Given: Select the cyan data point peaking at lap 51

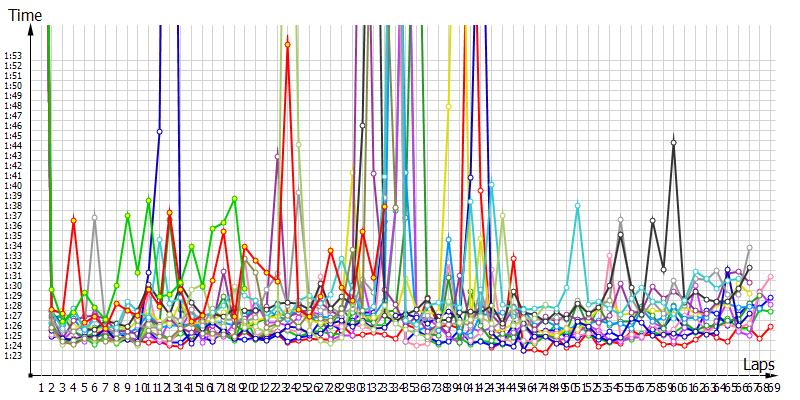Looking at the screenshot, I should pyautogui.click(x=578, y=206).
